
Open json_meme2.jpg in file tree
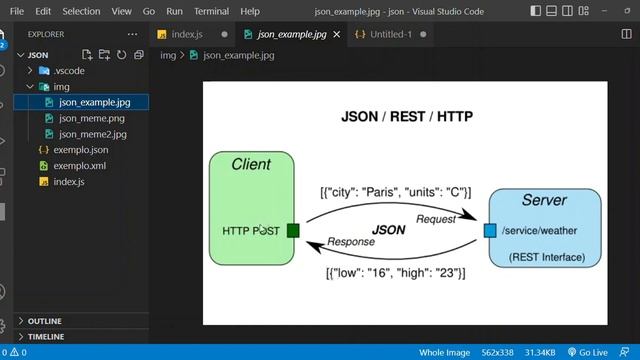click(x=82, y=134)
